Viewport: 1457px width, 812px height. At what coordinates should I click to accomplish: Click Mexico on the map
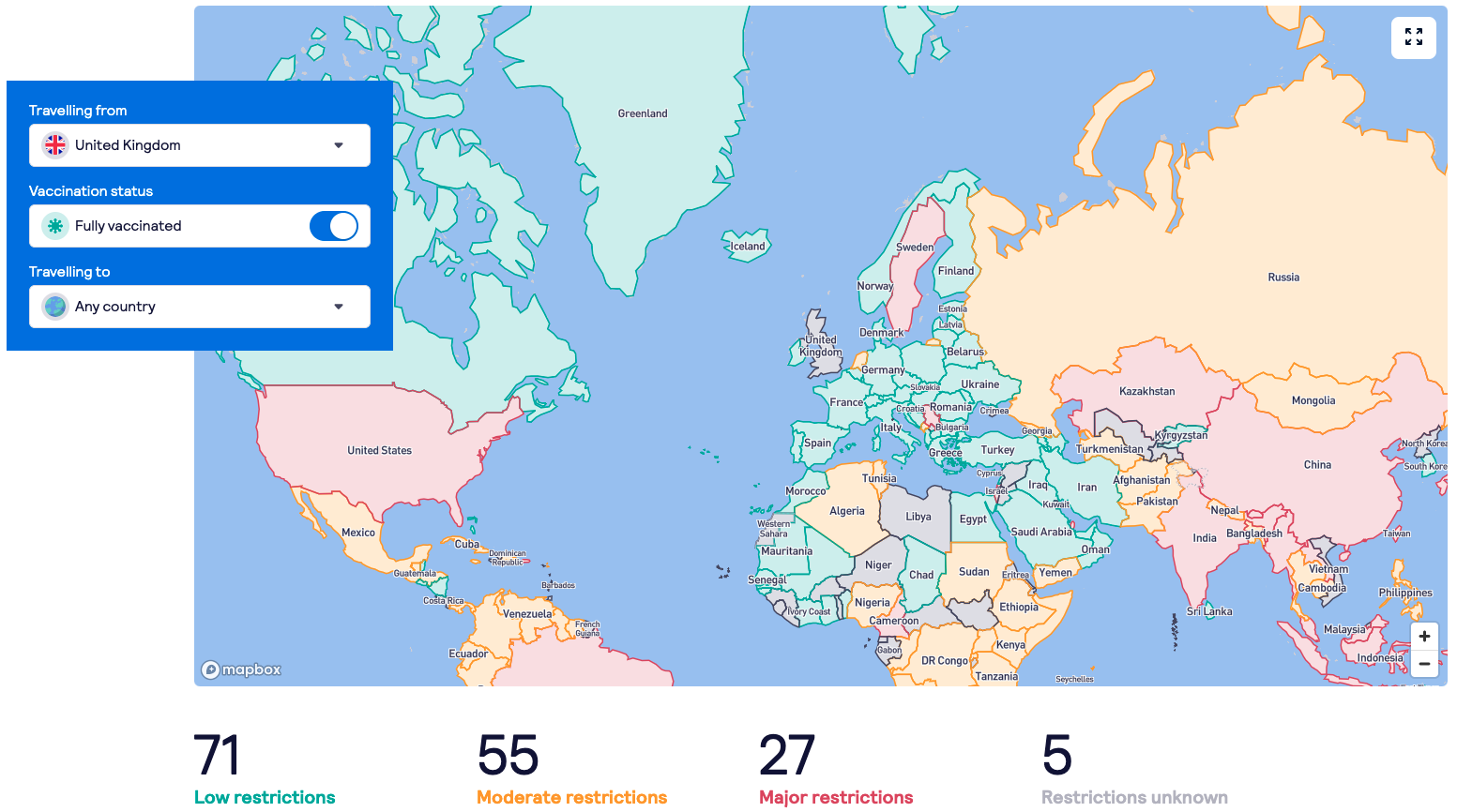(x=357, y=533)
